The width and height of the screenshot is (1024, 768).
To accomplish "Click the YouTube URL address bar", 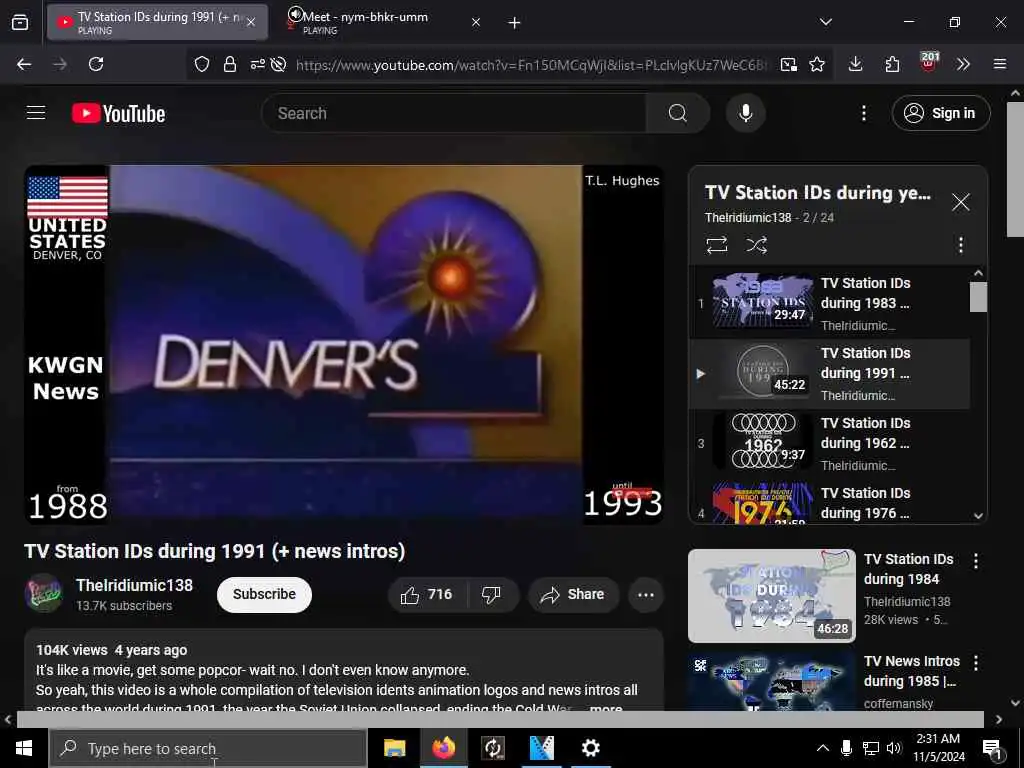I will (532, 65).
